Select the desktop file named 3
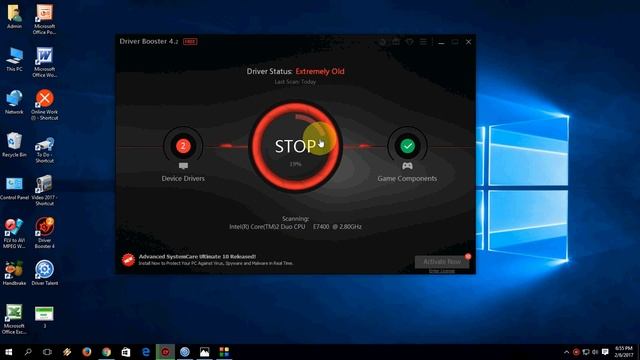This screenshot has width=640, height=360. pos(44,317)
